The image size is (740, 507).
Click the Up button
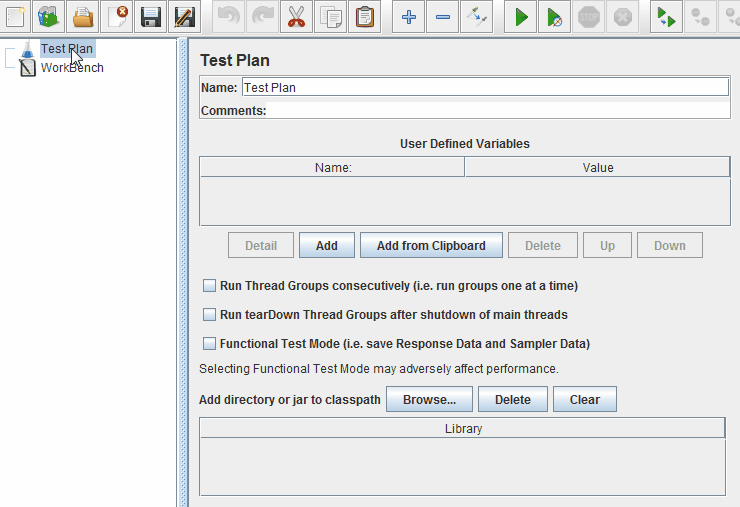[607, 245]
